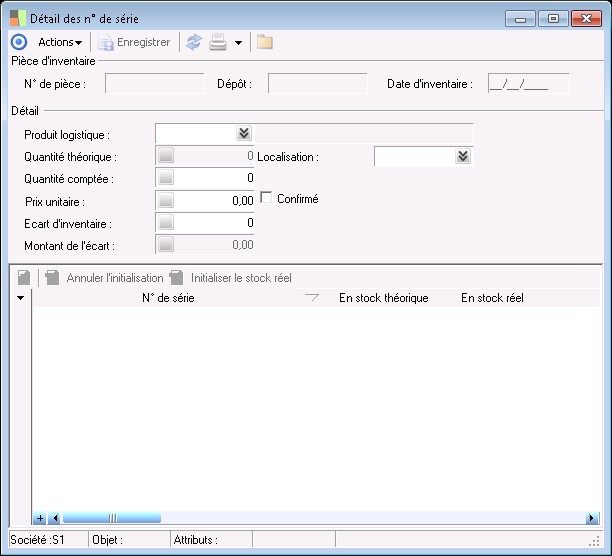Click the Quantité comptée value field

[214, 178]
